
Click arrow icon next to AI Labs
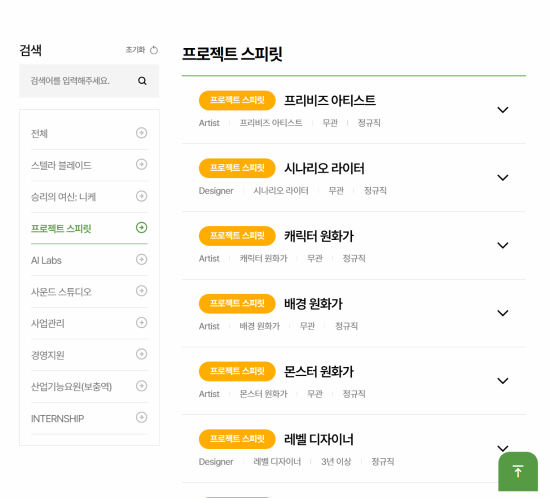click(x=141, y=260)
